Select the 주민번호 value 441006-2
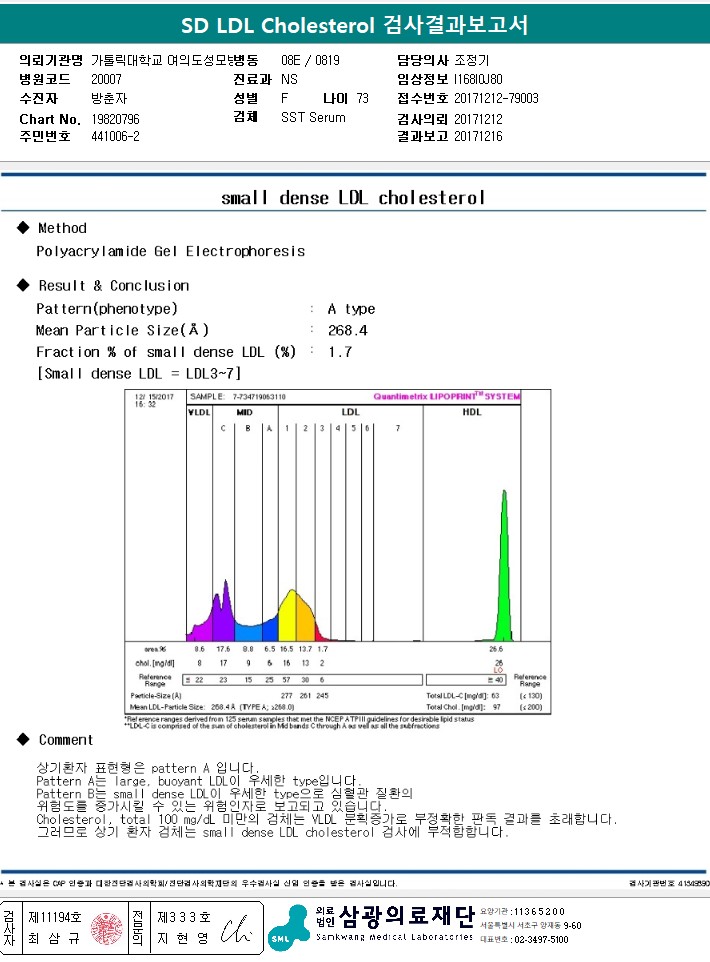This screenshot has height=962, width=710. (x=115, y=136)
